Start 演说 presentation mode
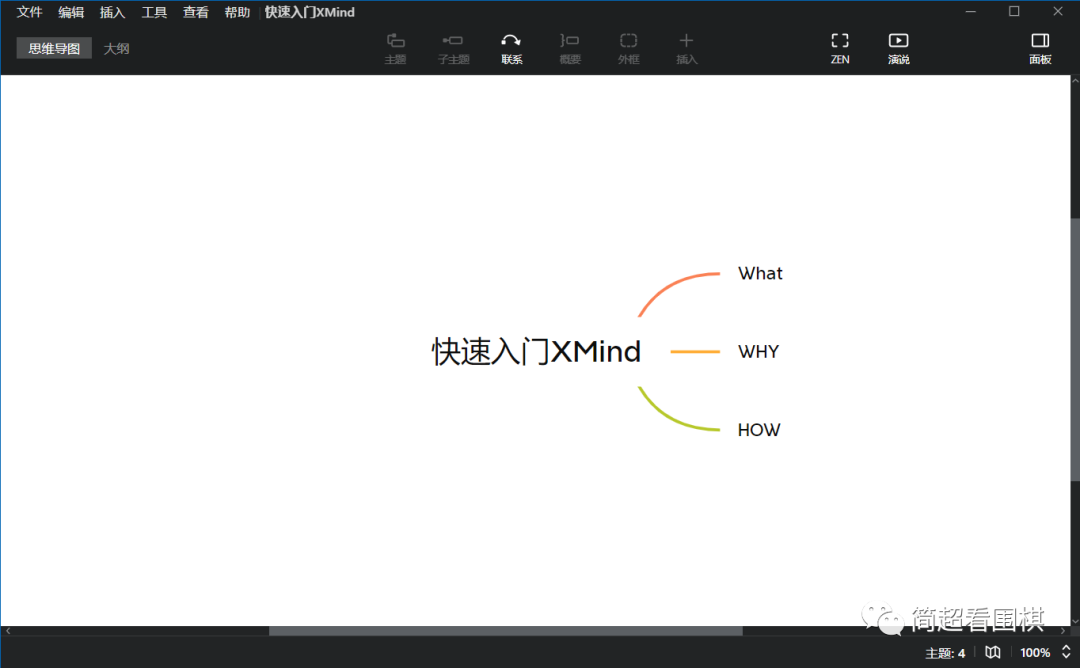Image resolution: width=1080 pixels, height=668 pixels. click(x=898, y=48)
